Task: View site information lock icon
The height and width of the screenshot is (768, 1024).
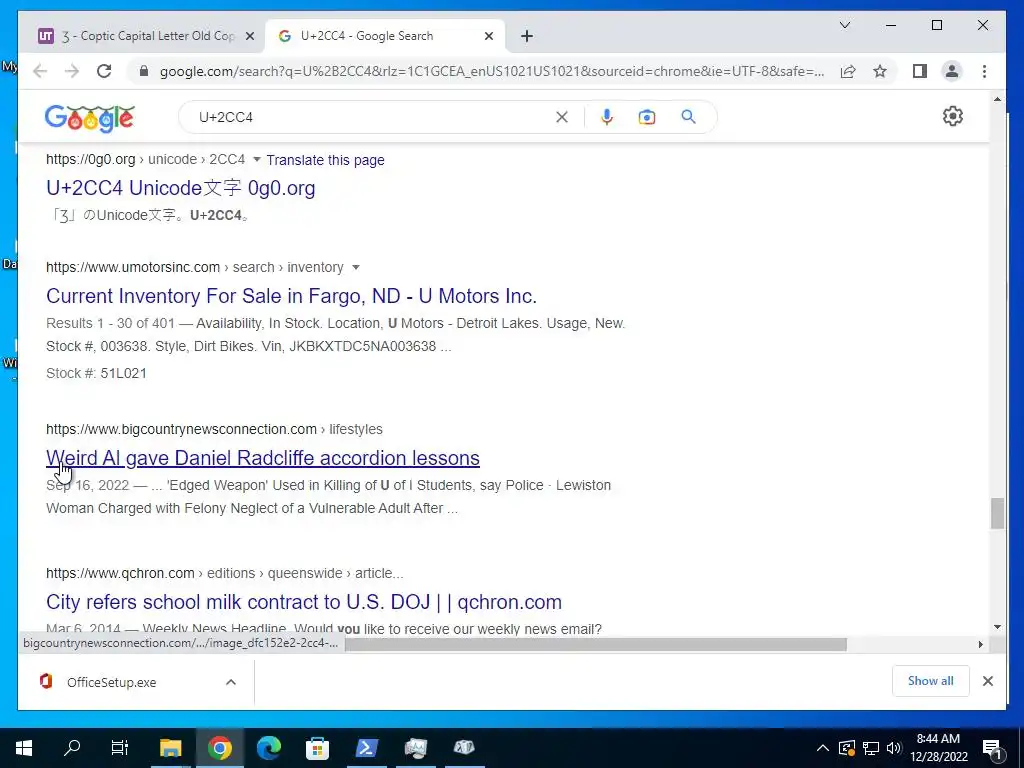Action: [144, 71]
